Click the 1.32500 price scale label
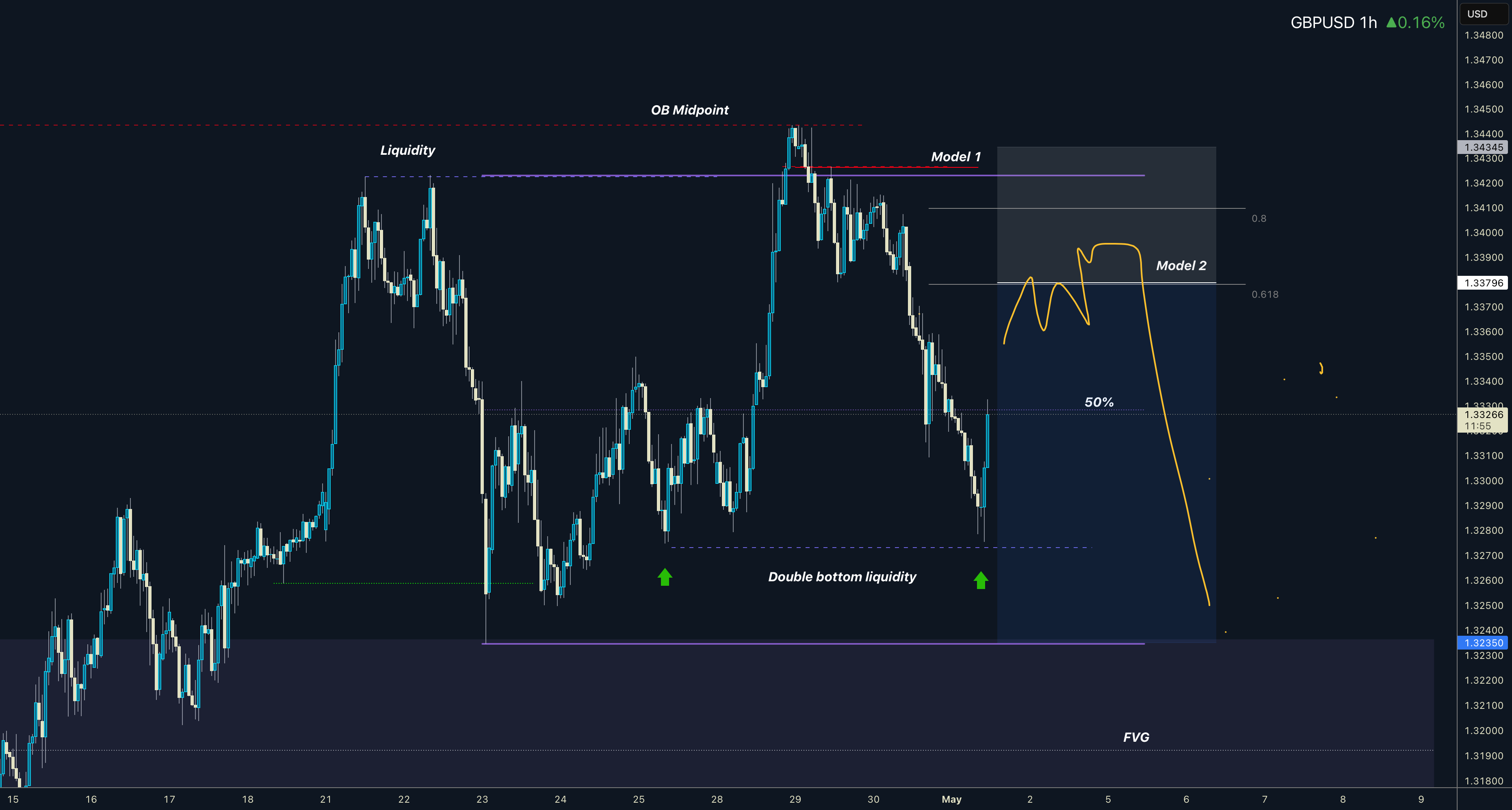The height and width of the screenshot is (810, 1512). pos(1483,605)
